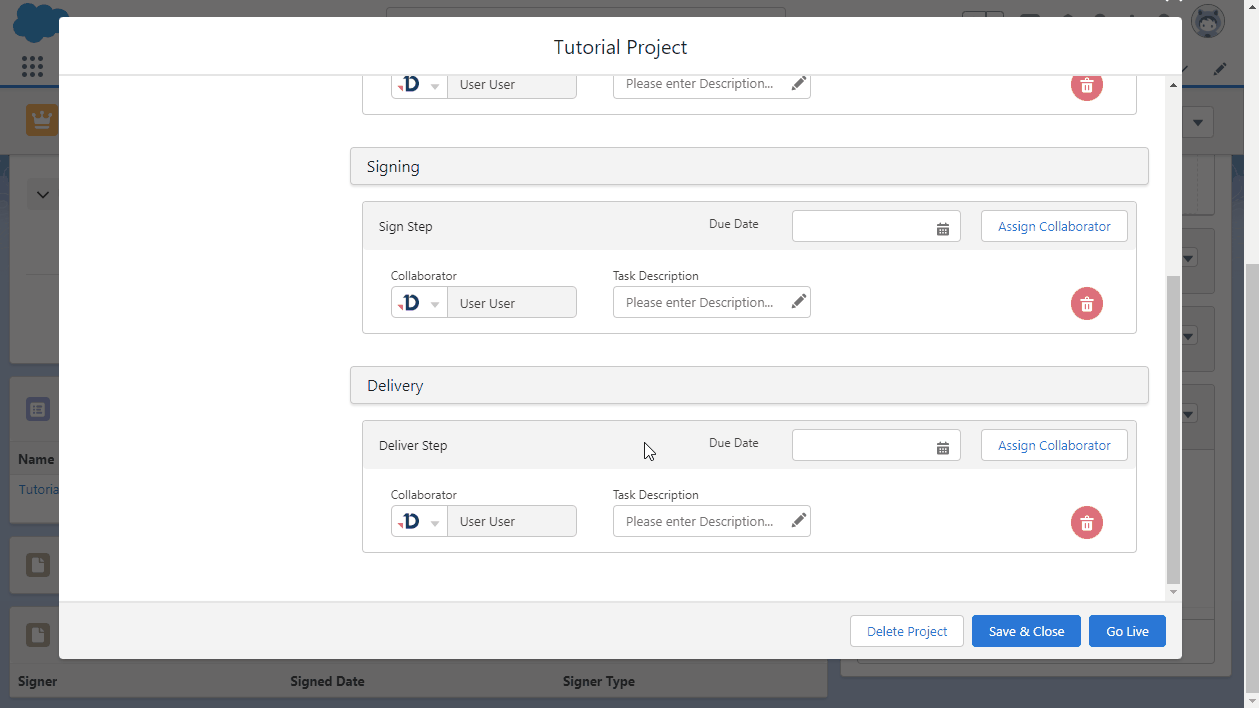Viewport: 1259px width, 708px height.
Task: Open calendar picker for Sign Step due date
Action: tap(942, 229)
